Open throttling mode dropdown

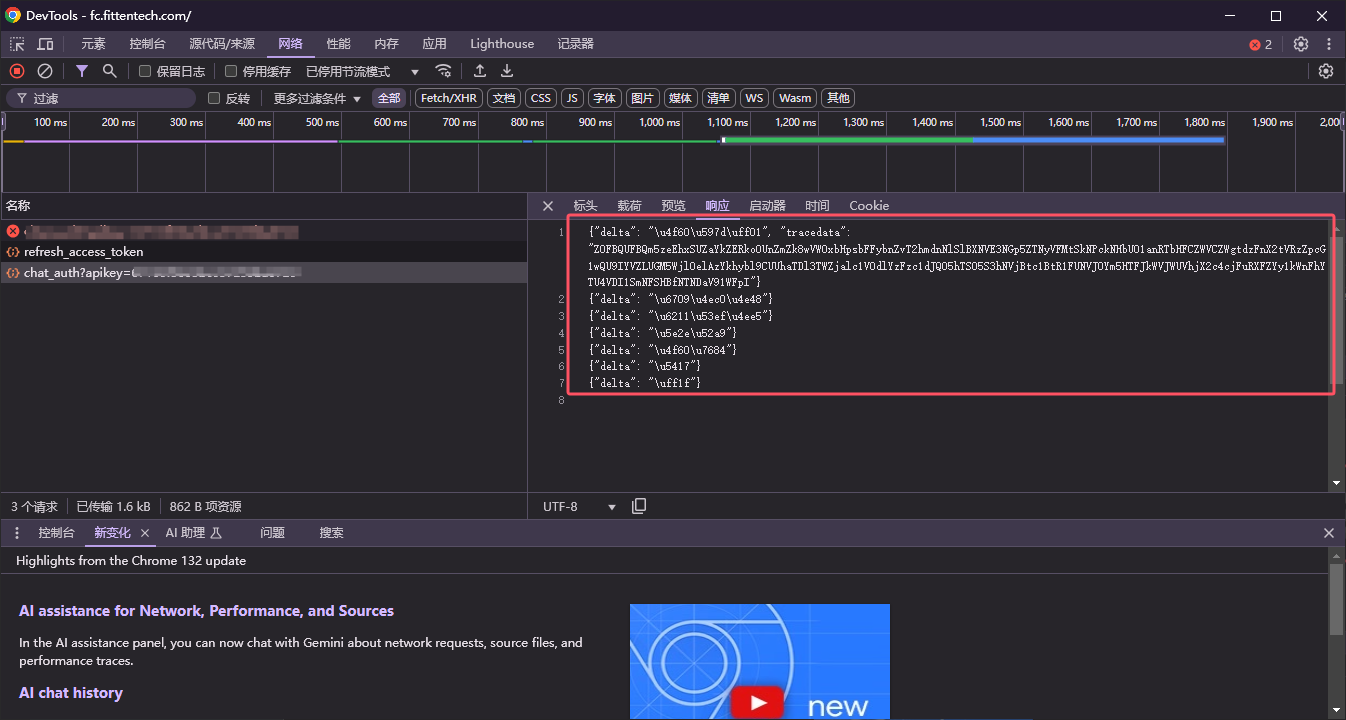[363, 71]
